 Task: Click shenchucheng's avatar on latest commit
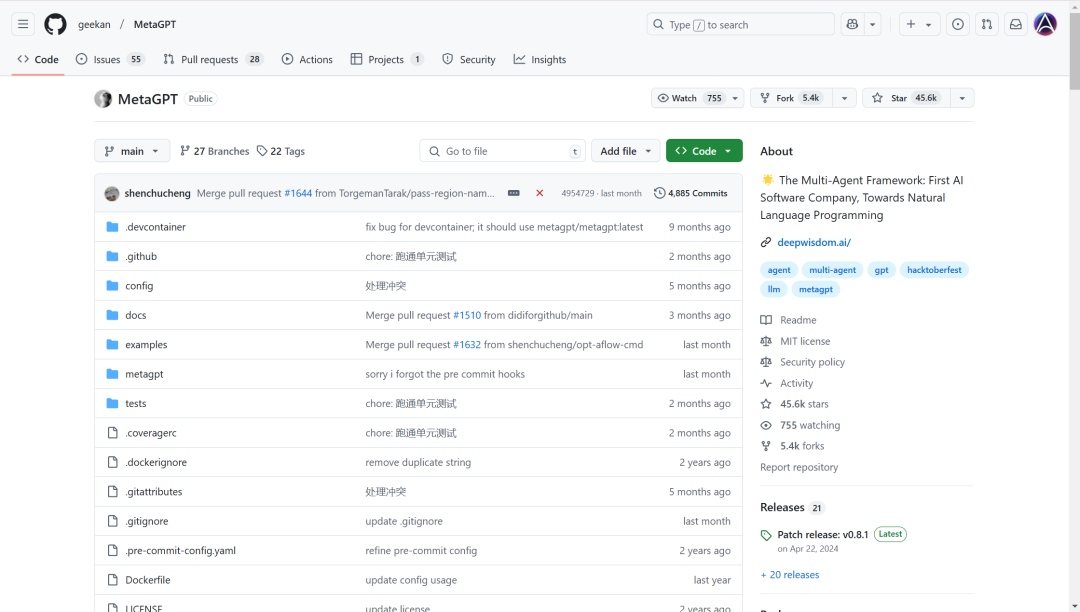[112, 193]
